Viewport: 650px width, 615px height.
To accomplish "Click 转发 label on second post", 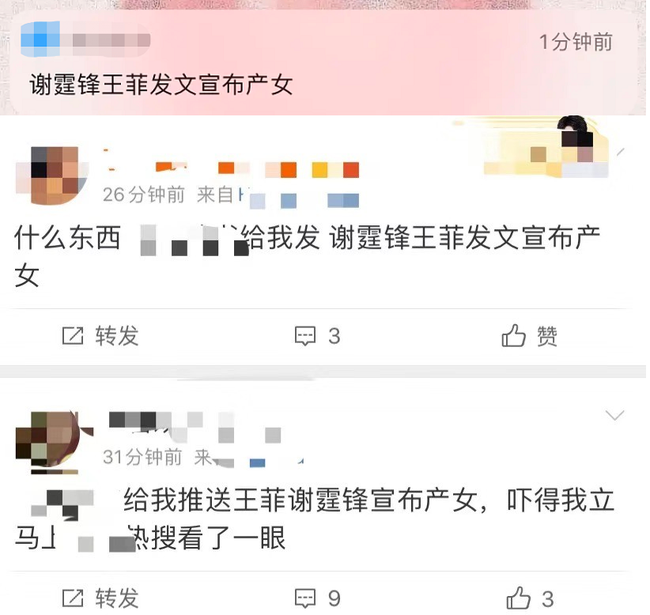I will (117, 598).
